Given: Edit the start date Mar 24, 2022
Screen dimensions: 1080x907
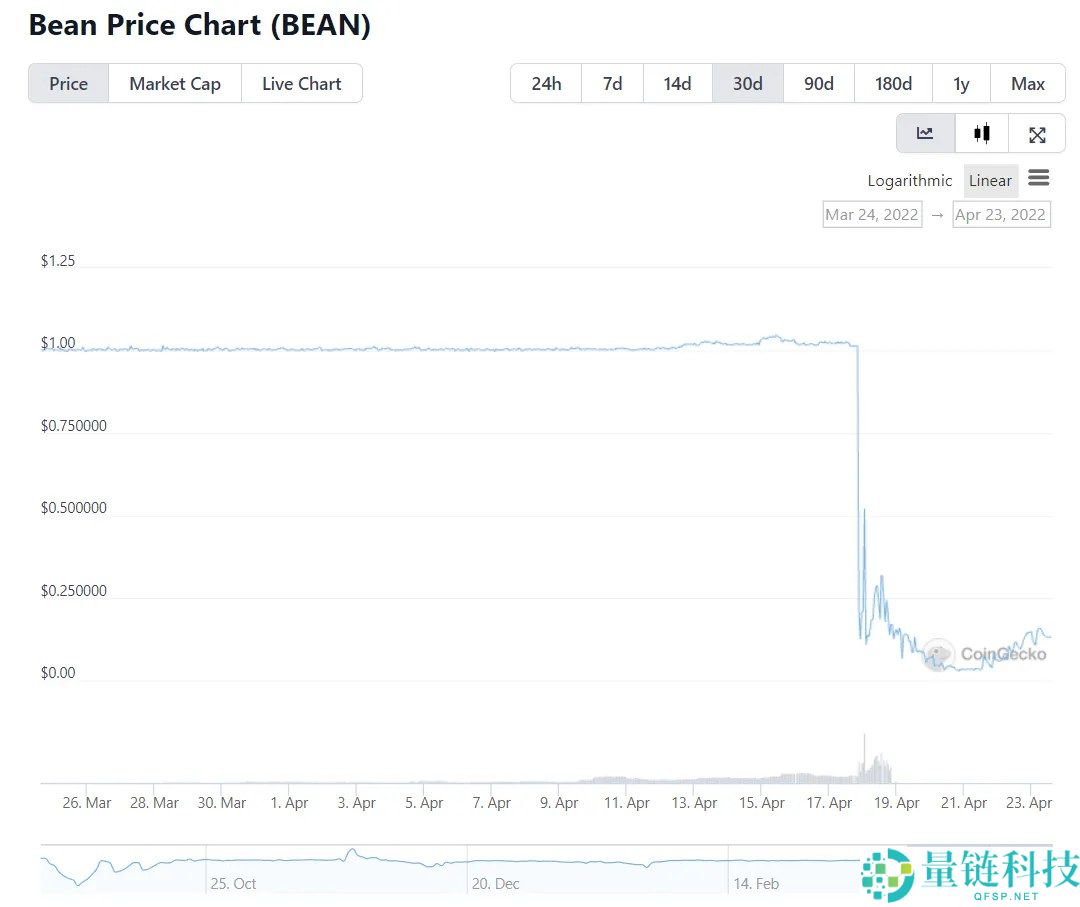Looking at the screenshot, I should 872,214.
